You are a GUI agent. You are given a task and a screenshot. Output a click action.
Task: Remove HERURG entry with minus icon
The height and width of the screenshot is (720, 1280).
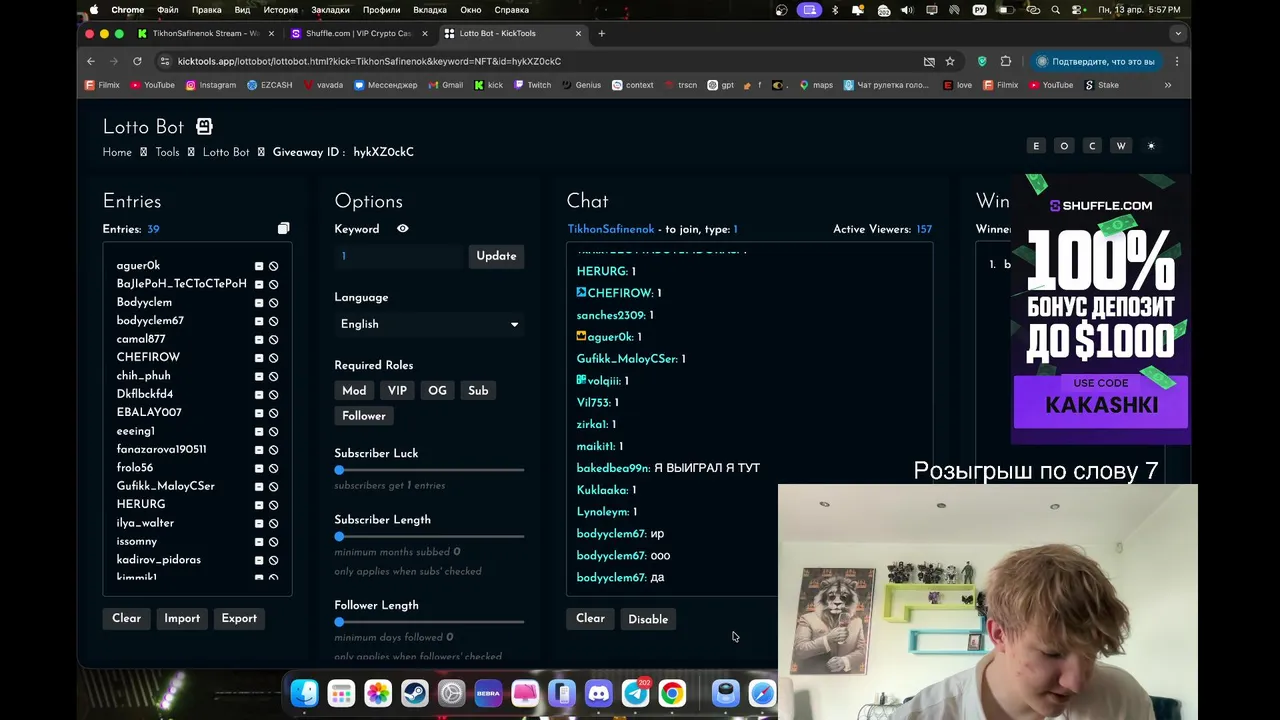click(259, 505)
